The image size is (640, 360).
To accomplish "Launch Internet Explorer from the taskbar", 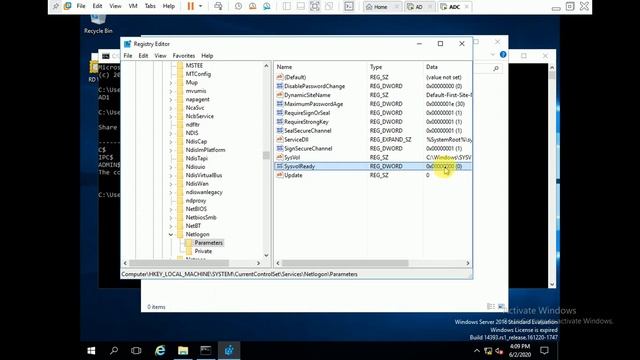I will tap(160, 351).
